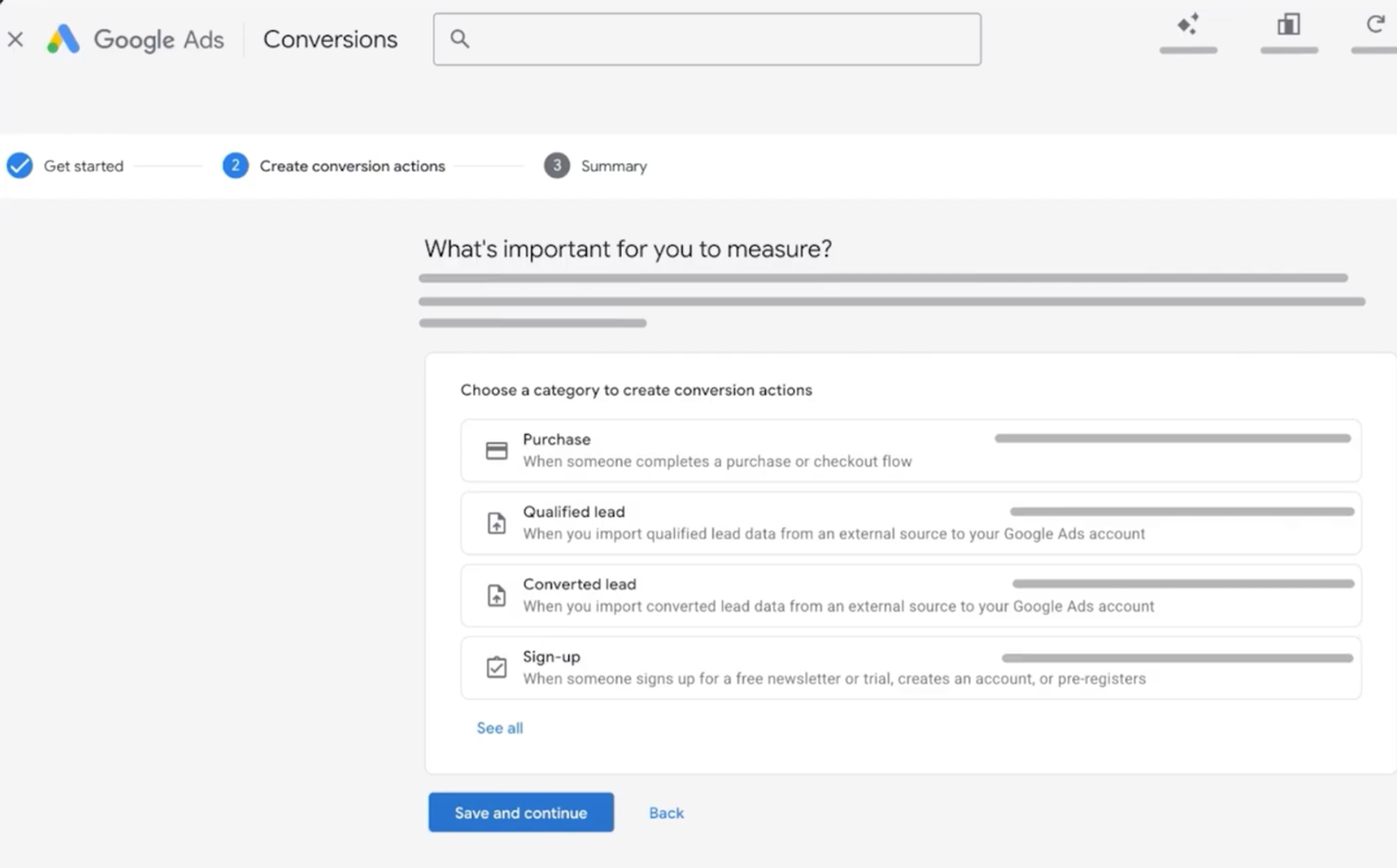Open the sparkle AI assistant icon

[x=1187, y=24]
